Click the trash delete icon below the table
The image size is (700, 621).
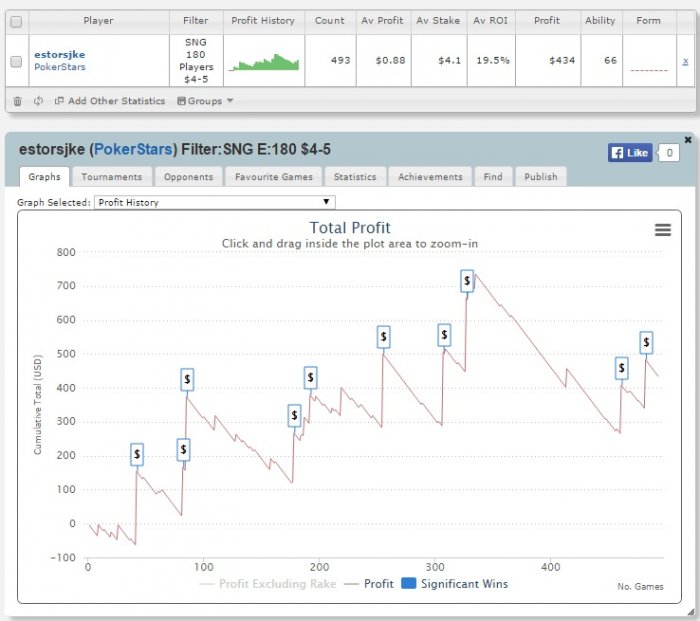tap(17, 101)
